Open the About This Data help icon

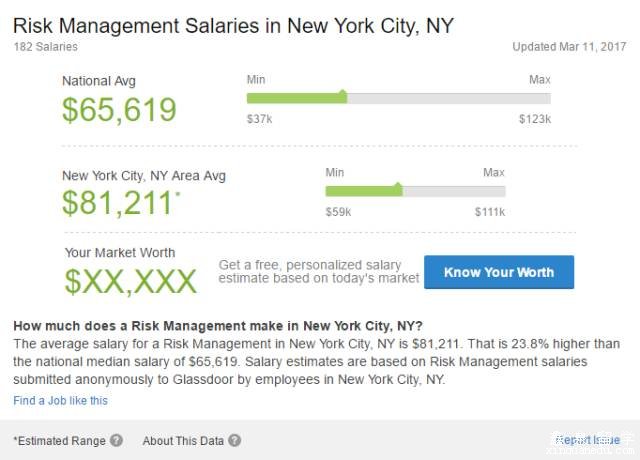[234, 440]
